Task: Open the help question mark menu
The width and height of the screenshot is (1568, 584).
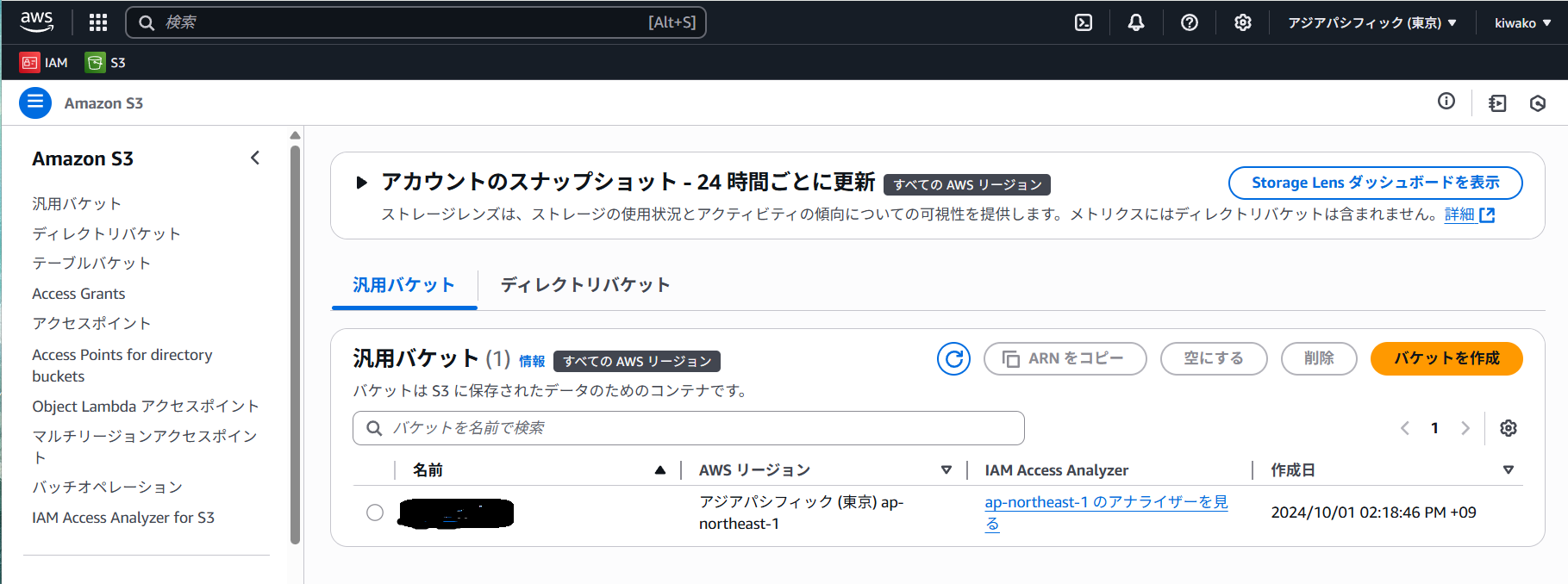Action: pyautogui.click(x=1190, y=22)
